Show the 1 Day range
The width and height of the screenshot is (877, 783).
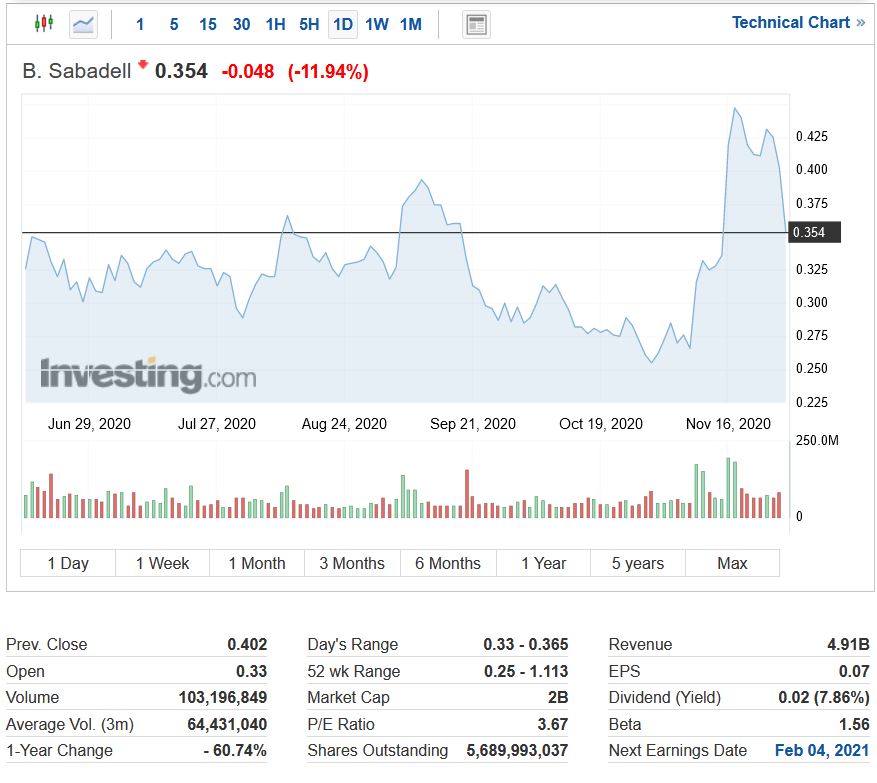coord(68,563)
